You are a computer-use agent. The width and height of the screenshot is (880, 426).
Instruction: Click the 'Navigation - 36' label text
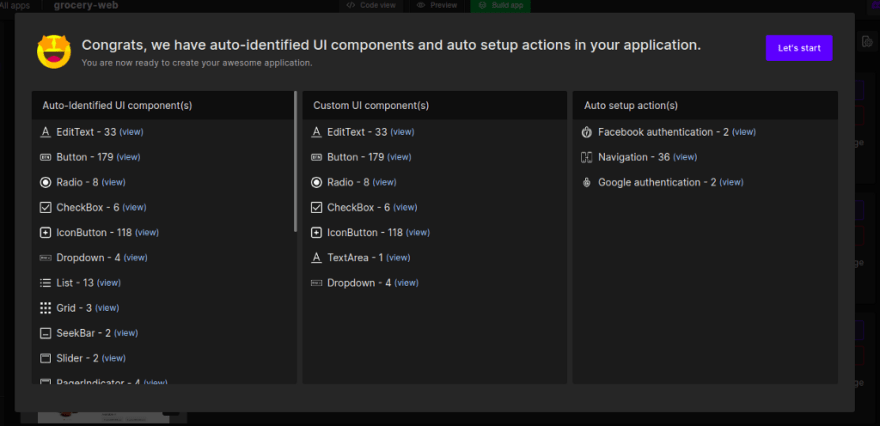pyautogui.click(x=634, y=157)
